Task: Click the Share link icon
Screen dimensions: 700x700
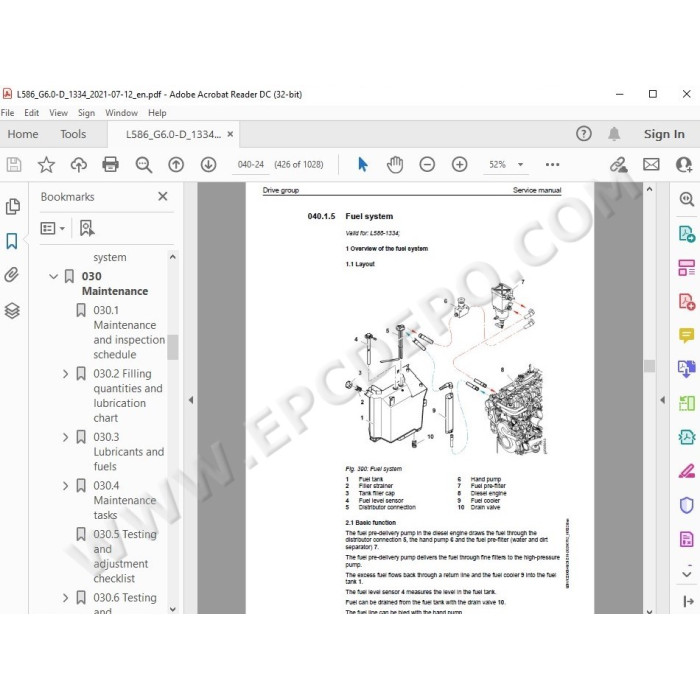Action: click(x=619, y=165)
